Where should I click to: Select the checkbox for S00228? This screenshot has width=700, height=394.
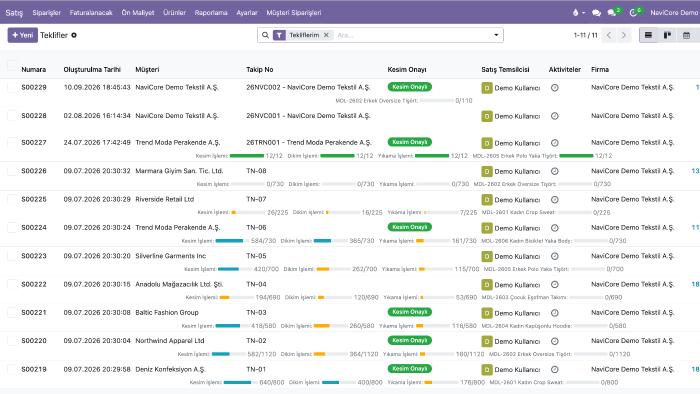pos(12,116)
